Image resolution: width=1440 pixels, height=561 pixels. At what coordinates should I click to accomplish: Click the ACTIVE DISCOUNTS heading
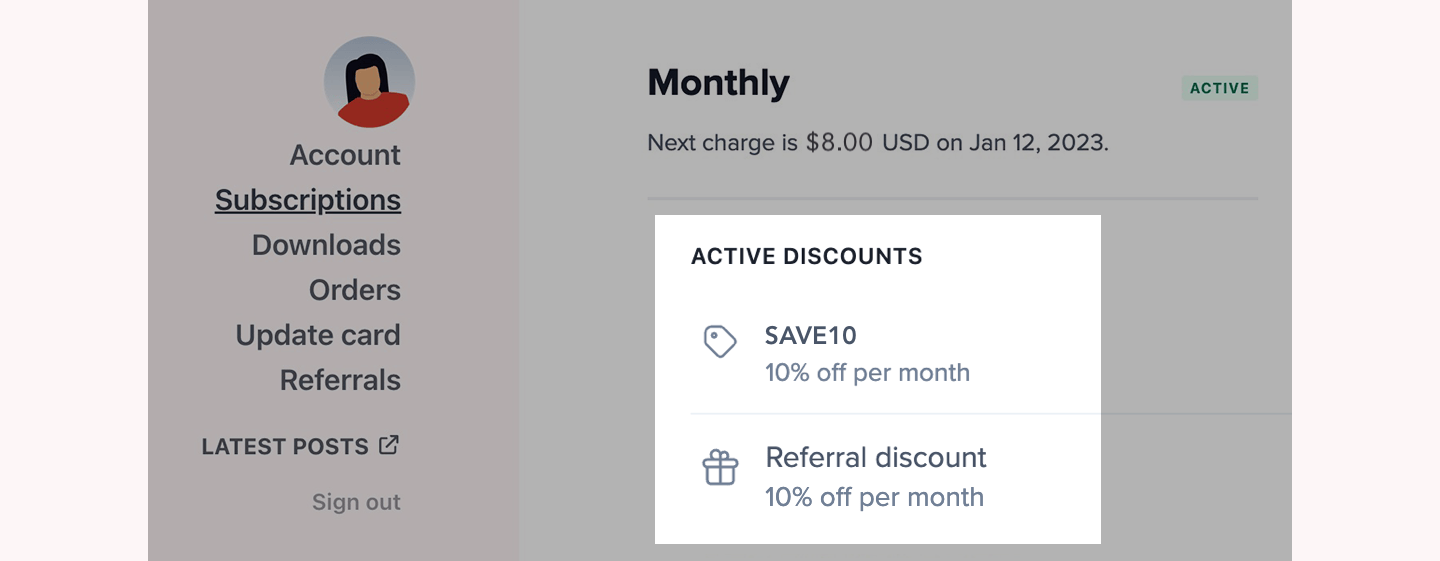click(x=807, y=256)
